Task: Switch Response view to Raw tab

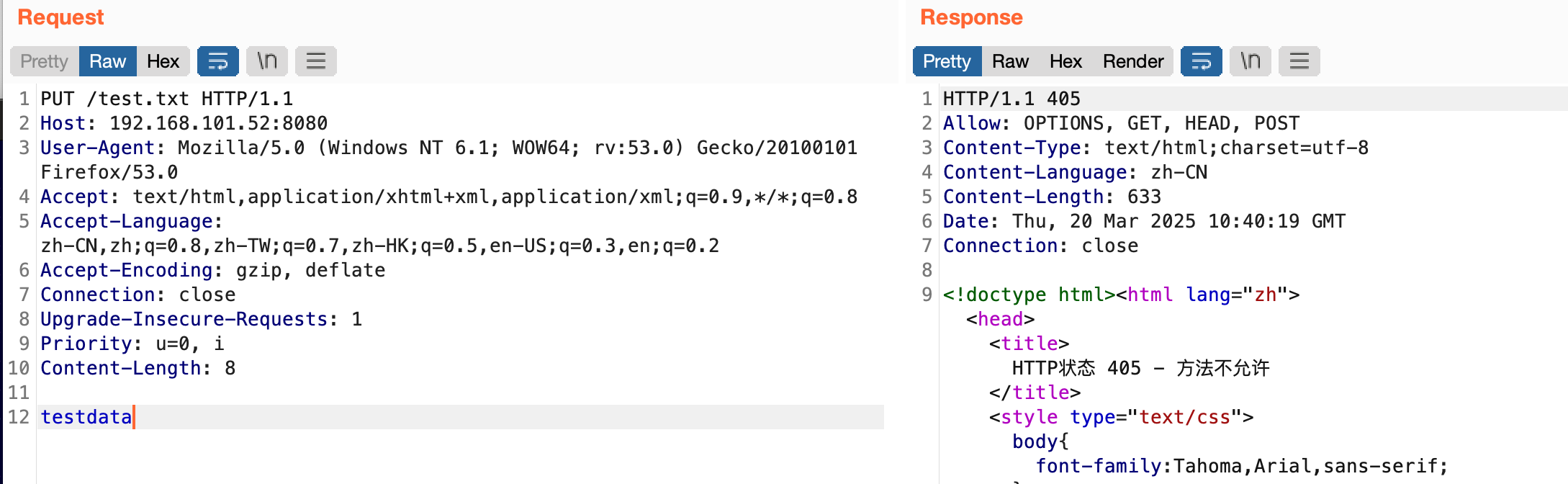Action: click(1010, 61)
